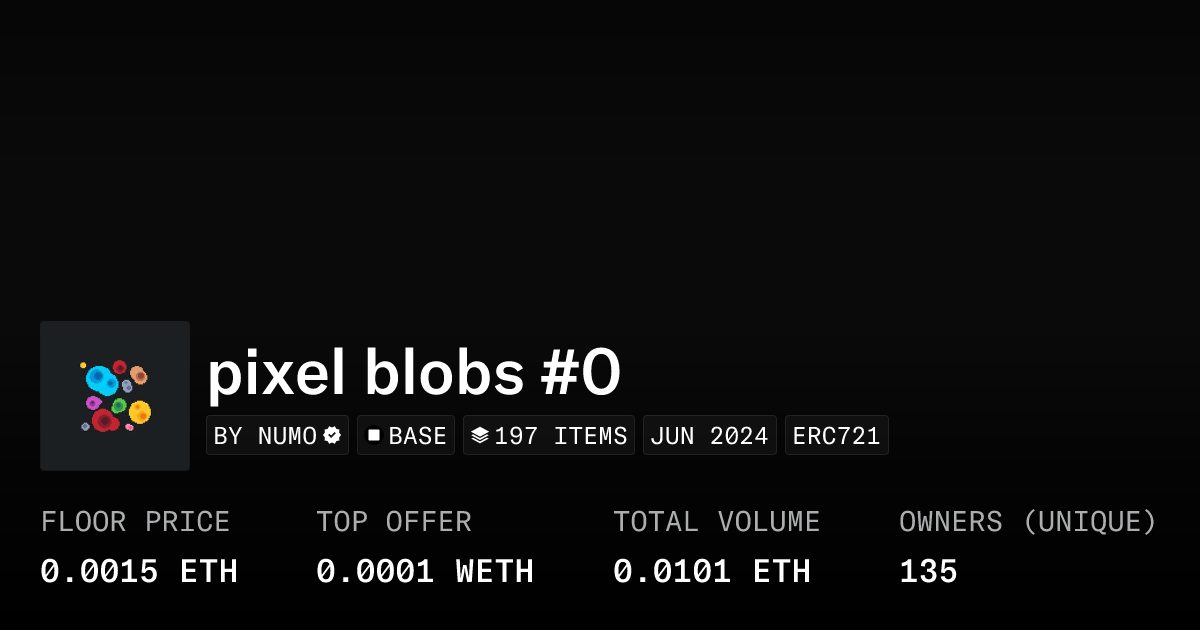Click the FLOOR PRICE label

[x=135, y=522]
